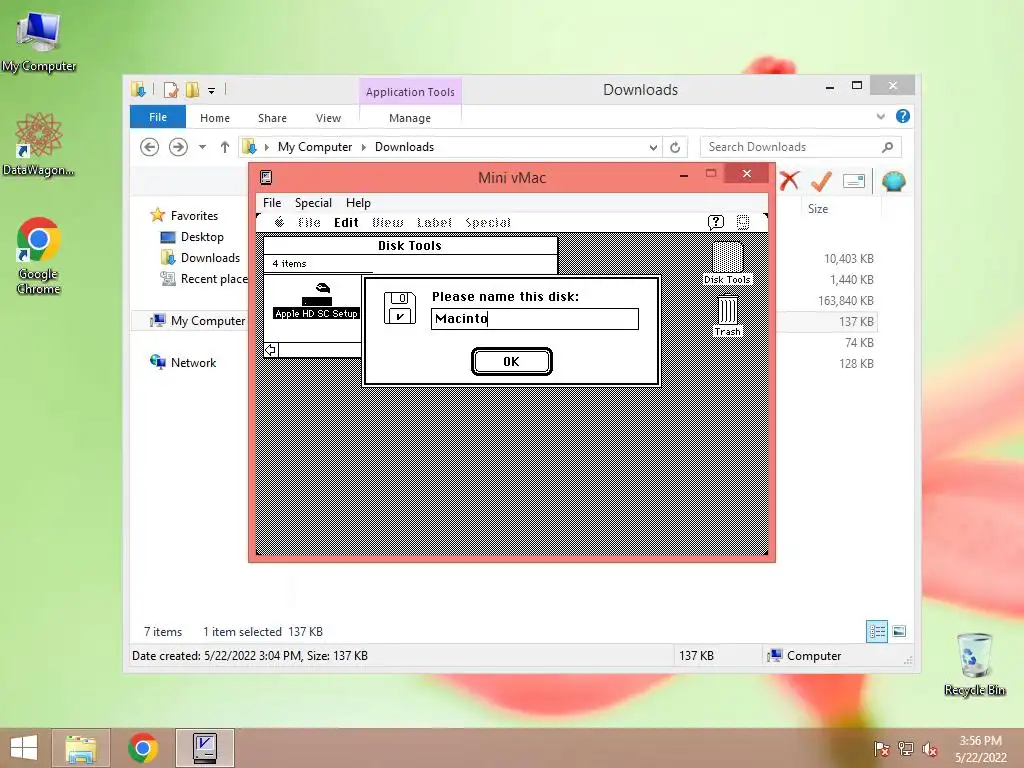Viewport: 1024px width, 768px height.
Task: Switch to the Home ribbon tab
Action: 215,118
